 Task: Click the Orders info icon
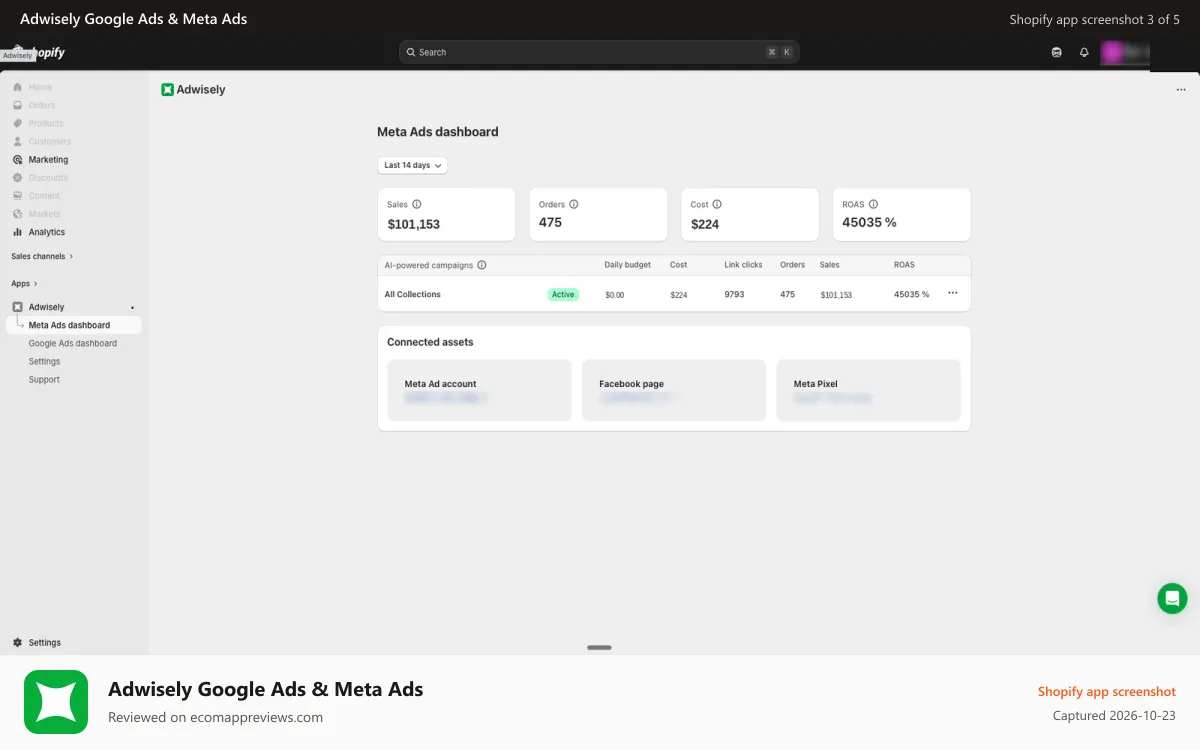pyautogui.click(x=573, y=204)
